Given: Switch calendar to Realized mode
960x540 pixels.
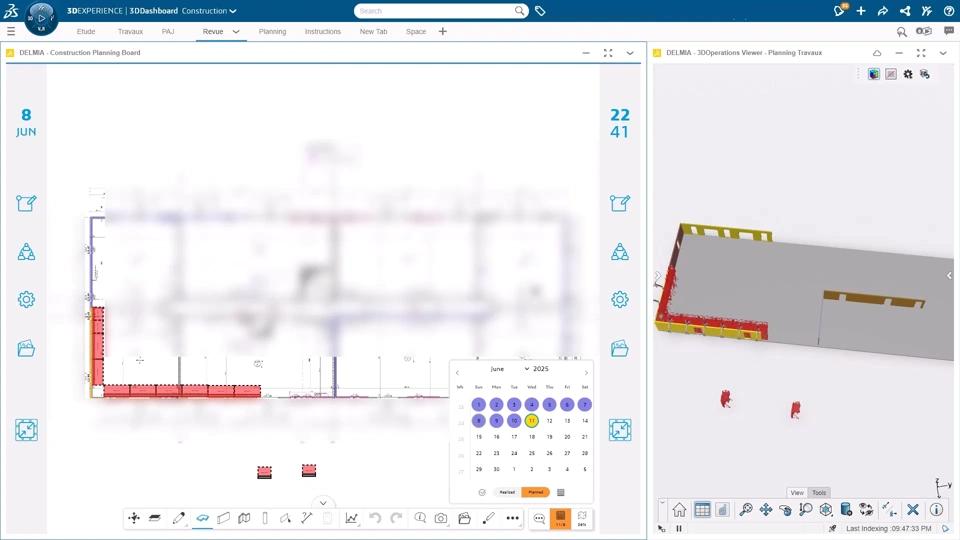Looking at the screenshot, I should click(x=507, y=492).
